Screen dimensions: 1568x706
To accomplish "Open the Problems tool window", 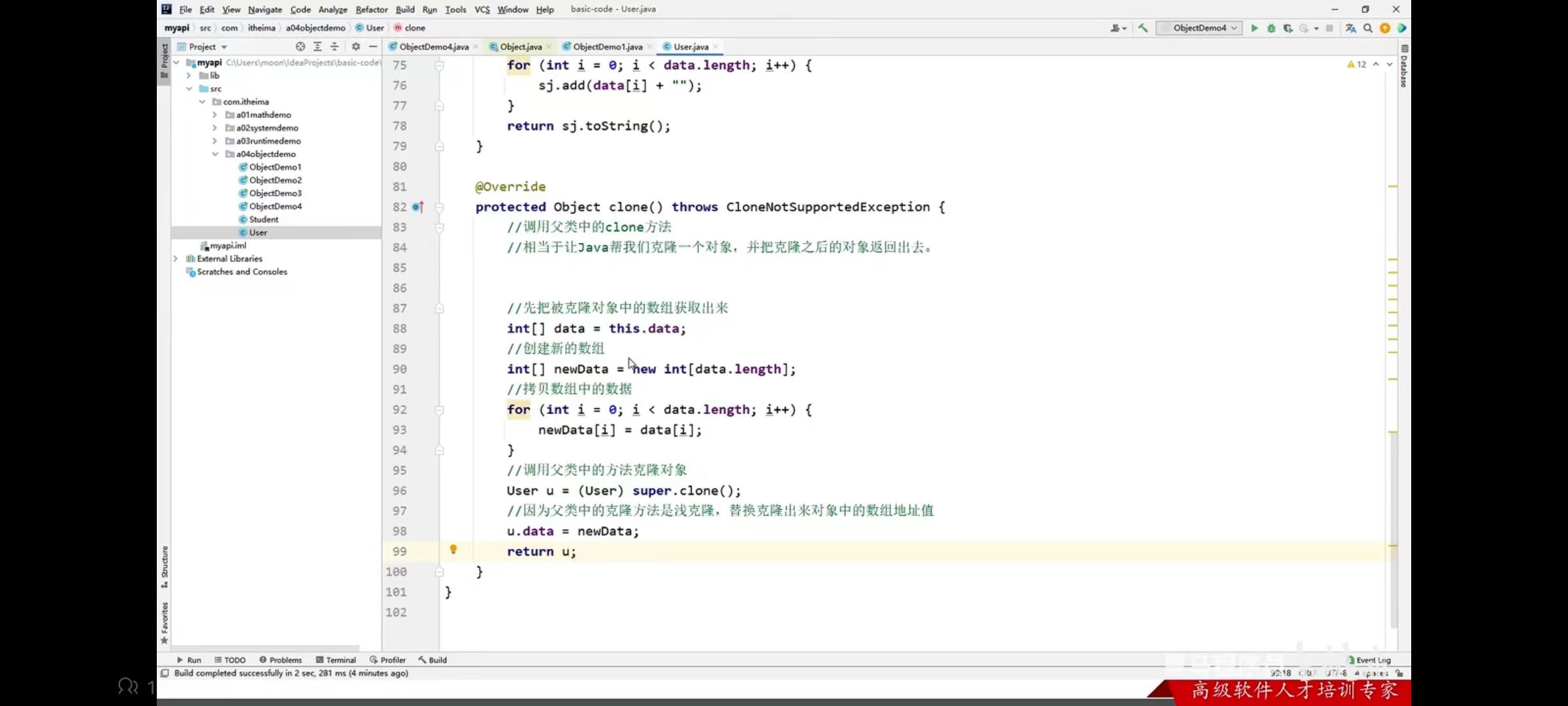I will coord(280,660).
